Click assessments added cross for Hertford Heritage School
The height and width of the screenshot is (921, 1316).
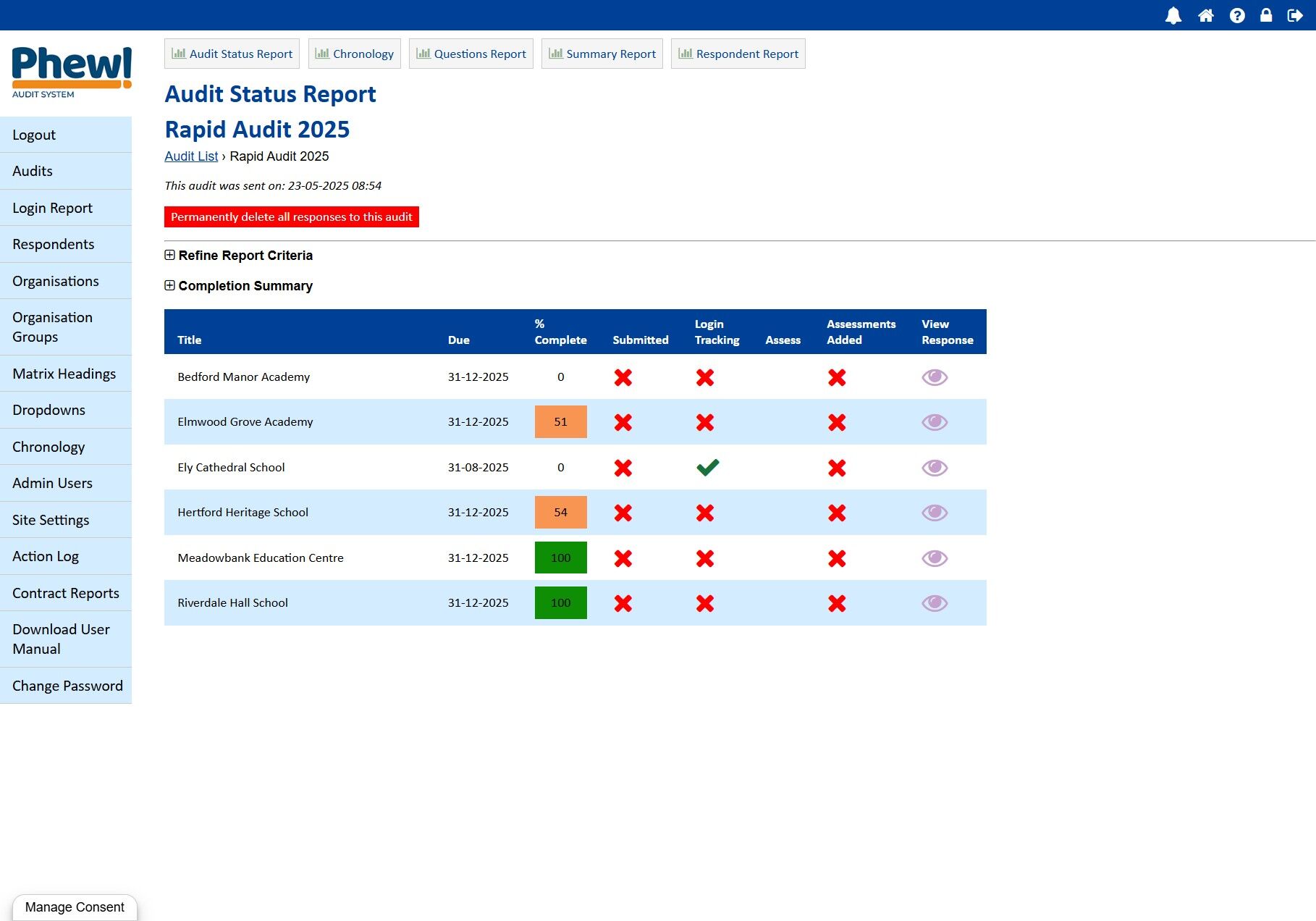pos(837,513)
